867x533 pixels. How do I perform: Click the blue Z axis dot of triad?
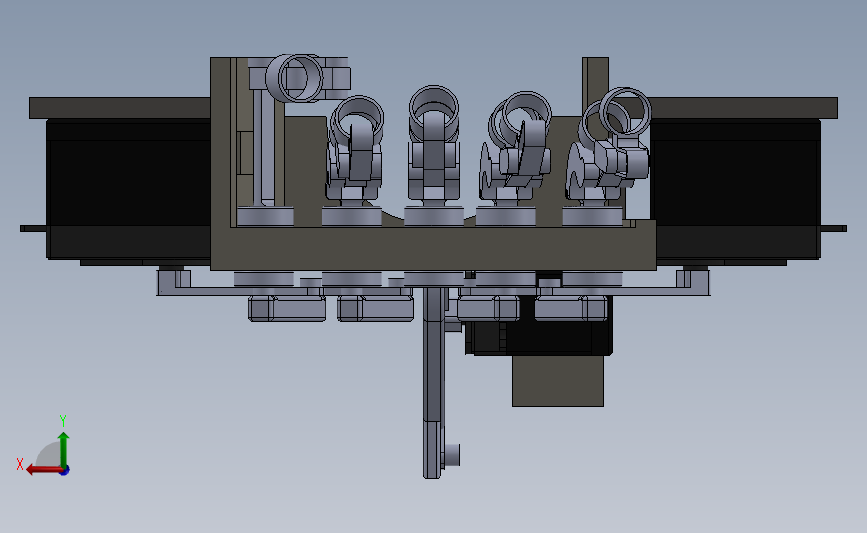(64, 471)
